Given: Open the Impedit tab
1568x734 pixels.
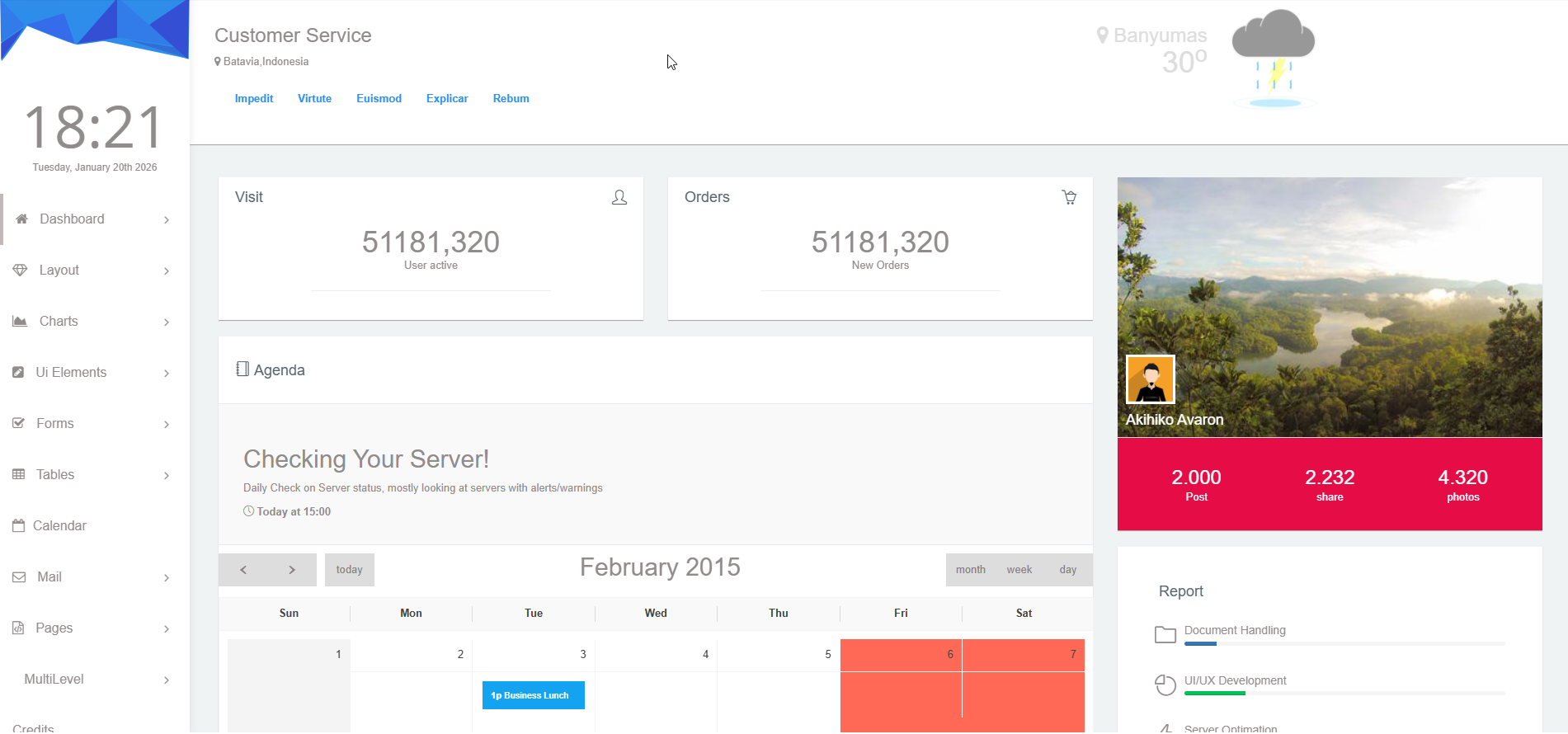Looking at the screenshot, I should click(253, 99).
